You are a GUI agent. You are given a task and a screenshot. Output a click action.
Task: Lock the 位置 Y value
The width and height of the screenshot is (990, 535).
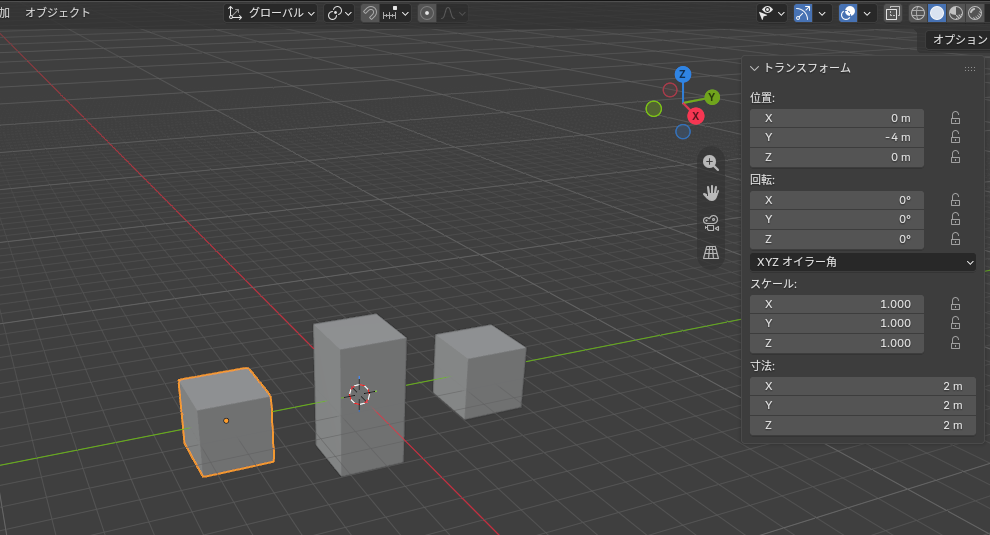[x=955, y=137]
